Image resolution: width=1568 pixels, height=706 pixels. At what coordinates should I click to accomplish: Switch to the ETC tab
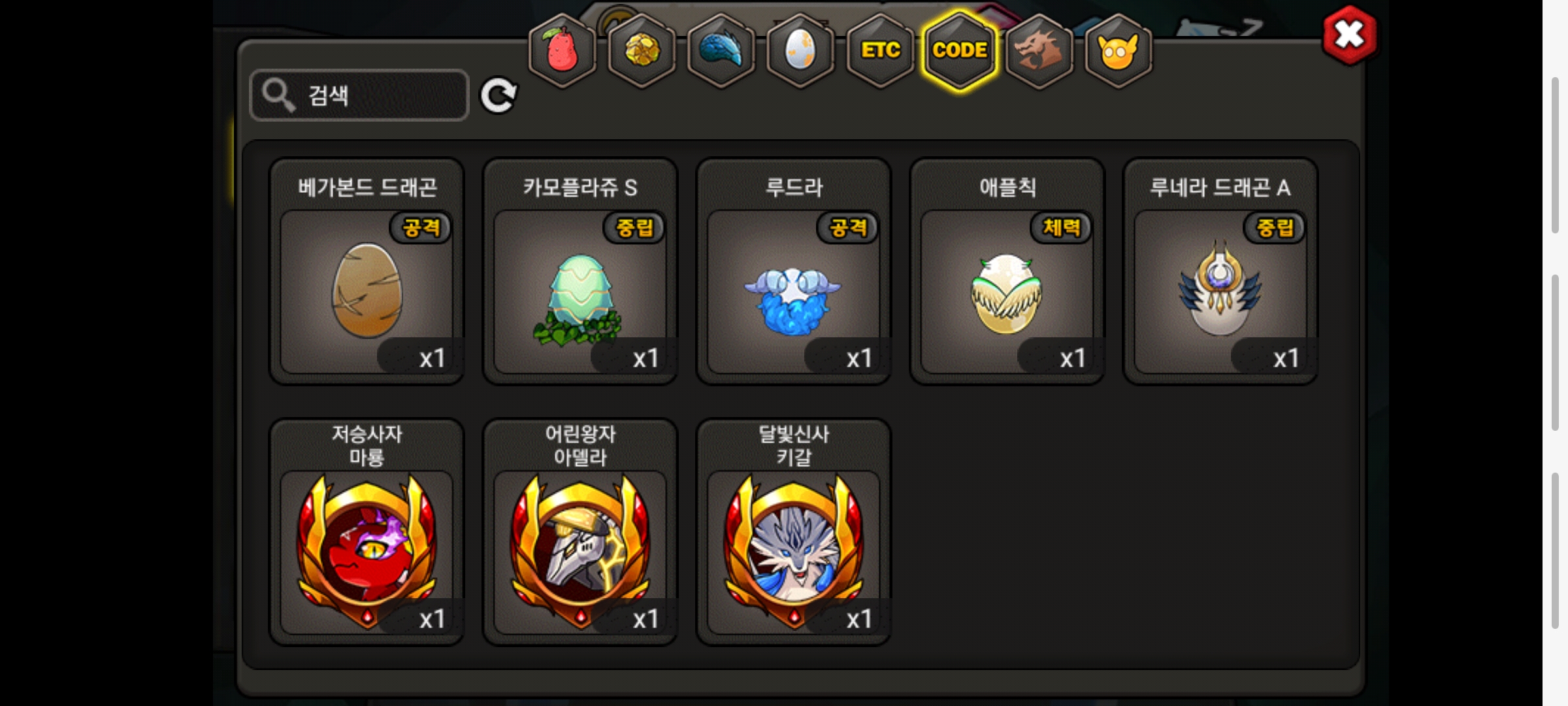point(880,50)
